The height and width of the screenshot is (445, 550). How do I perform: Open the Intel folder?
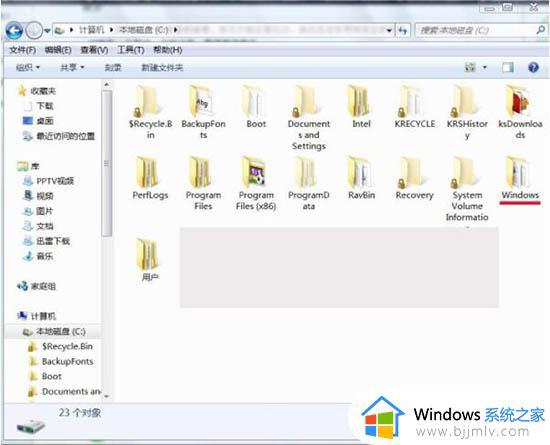tap(360, 101)
